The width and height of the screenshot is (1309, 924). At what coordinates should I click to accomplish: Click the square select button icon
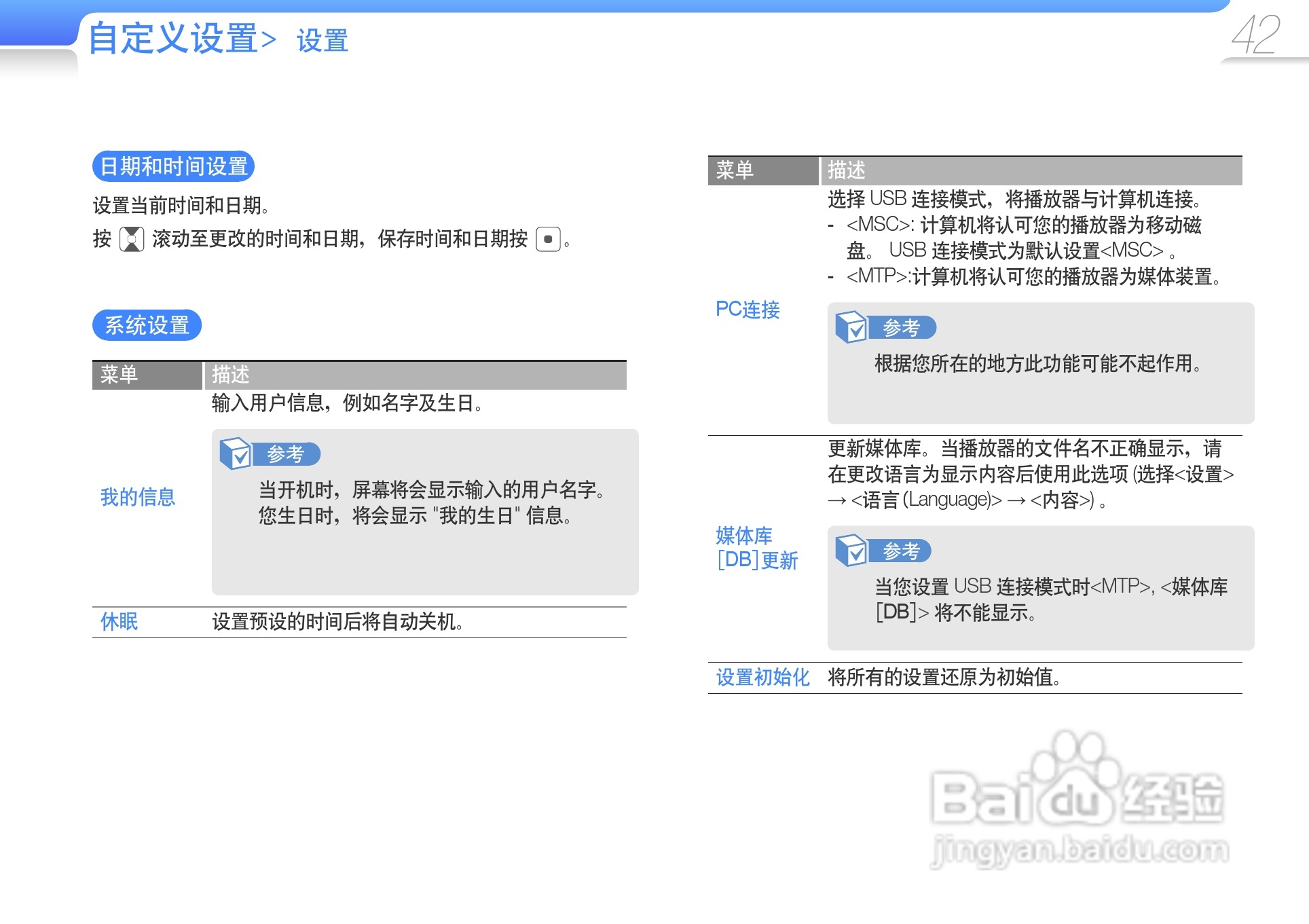pyautogui.click(x=548, y=239)
